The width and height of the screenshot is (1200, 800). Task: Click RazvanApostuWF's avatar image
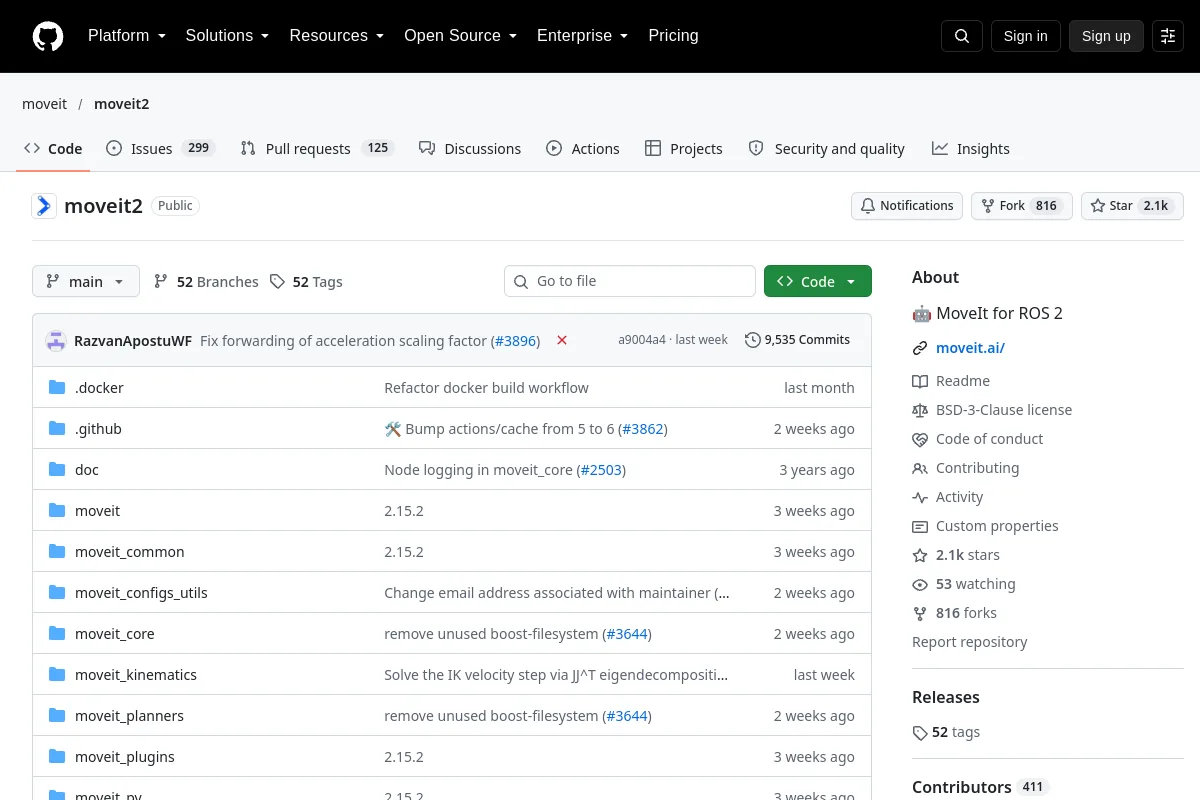coord(56,340)
